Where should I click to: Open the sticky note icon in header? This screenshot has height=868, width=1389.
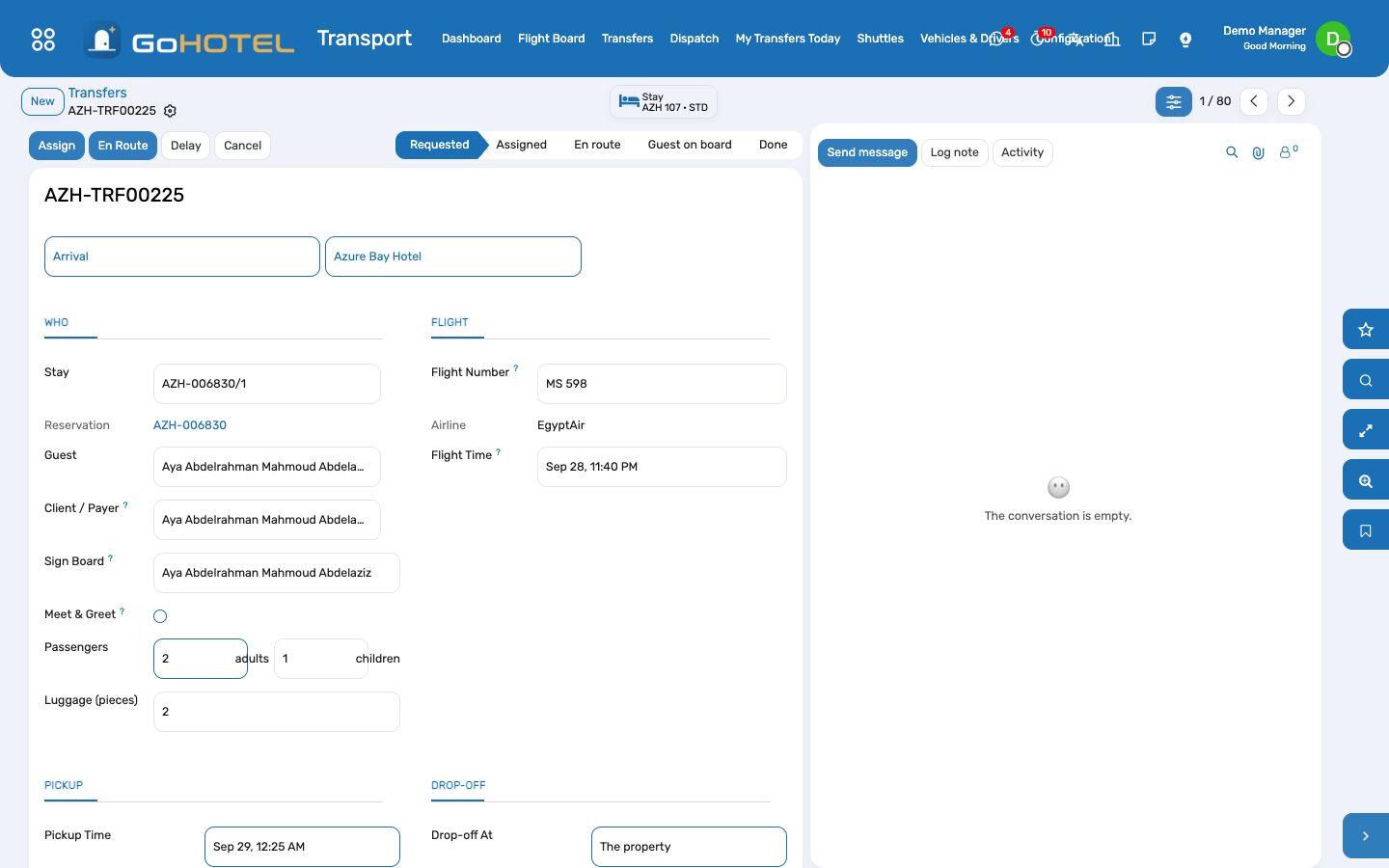point(1149,39)
